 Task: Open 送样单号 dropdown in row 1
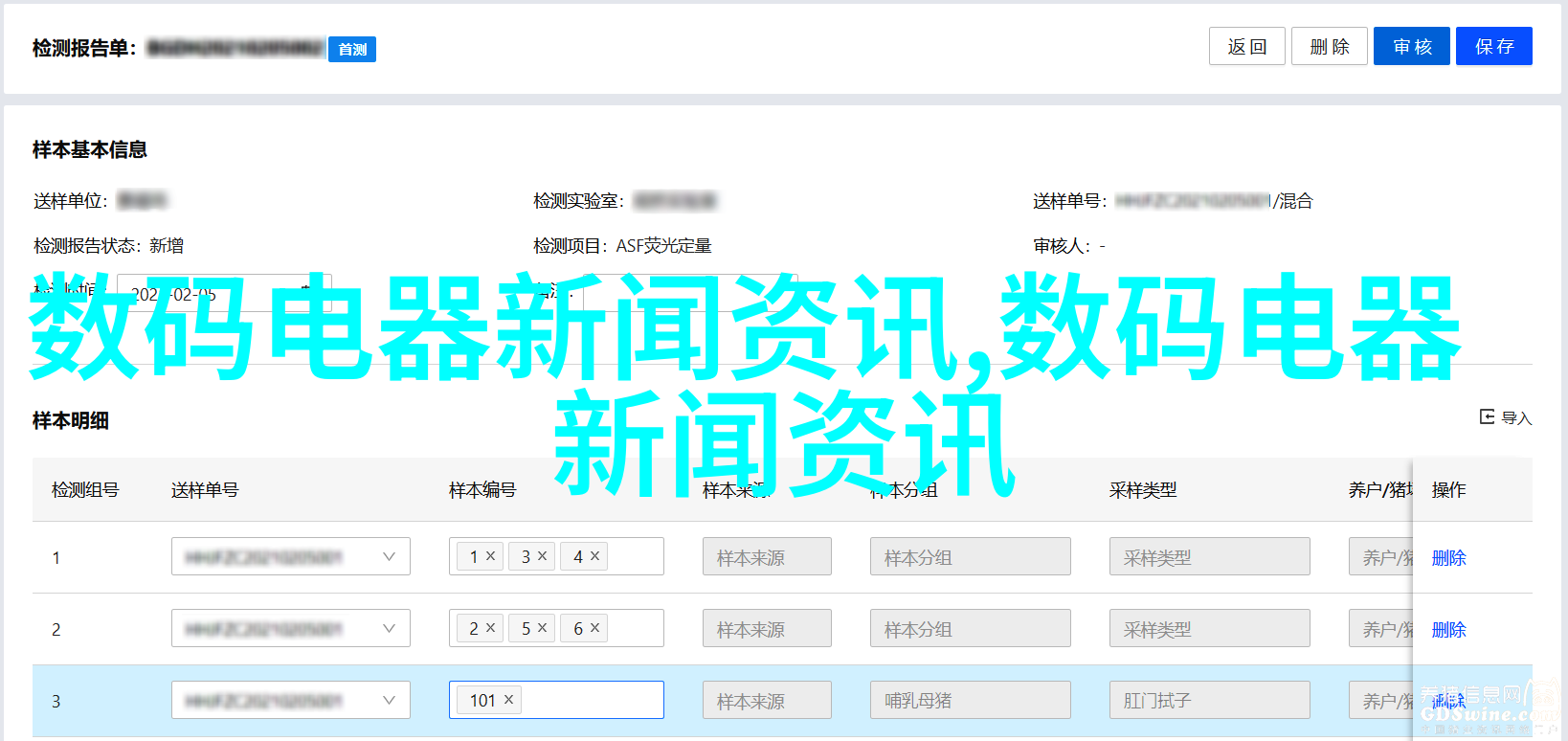click(x=291, y=556)
